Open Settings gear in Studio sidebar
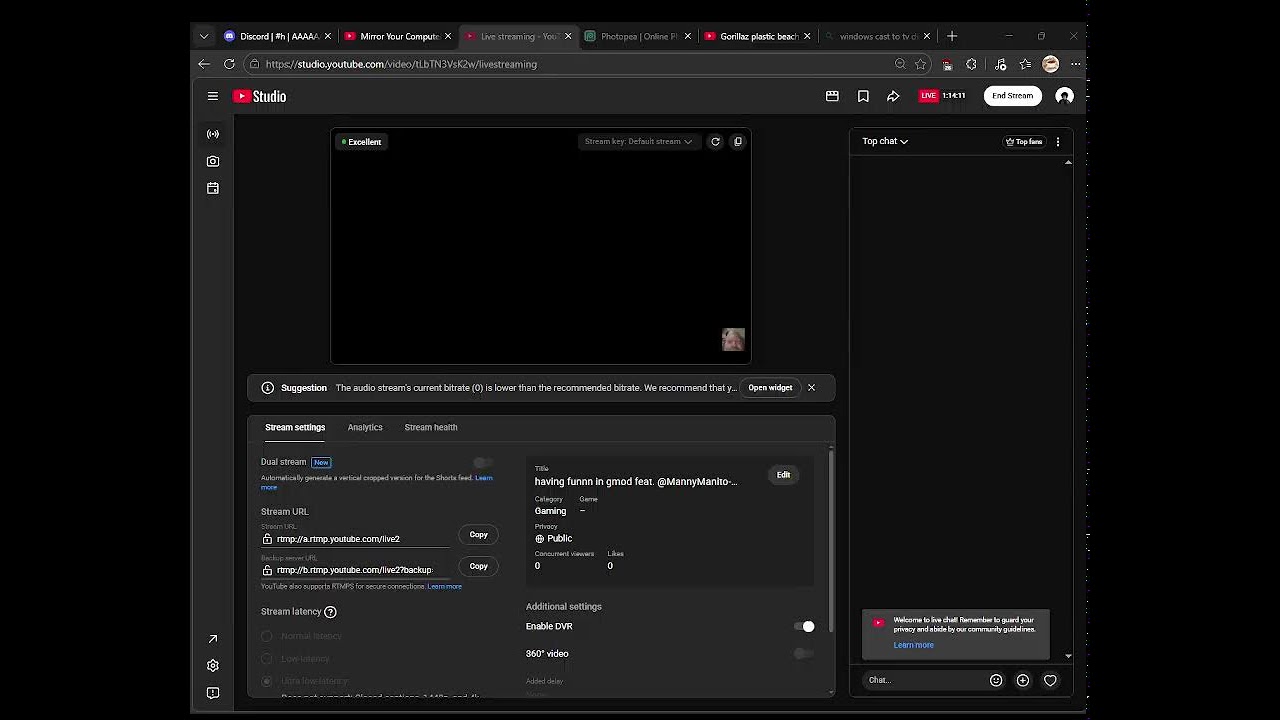Screen dimensions: 1280x720 (x=213, y=666)
